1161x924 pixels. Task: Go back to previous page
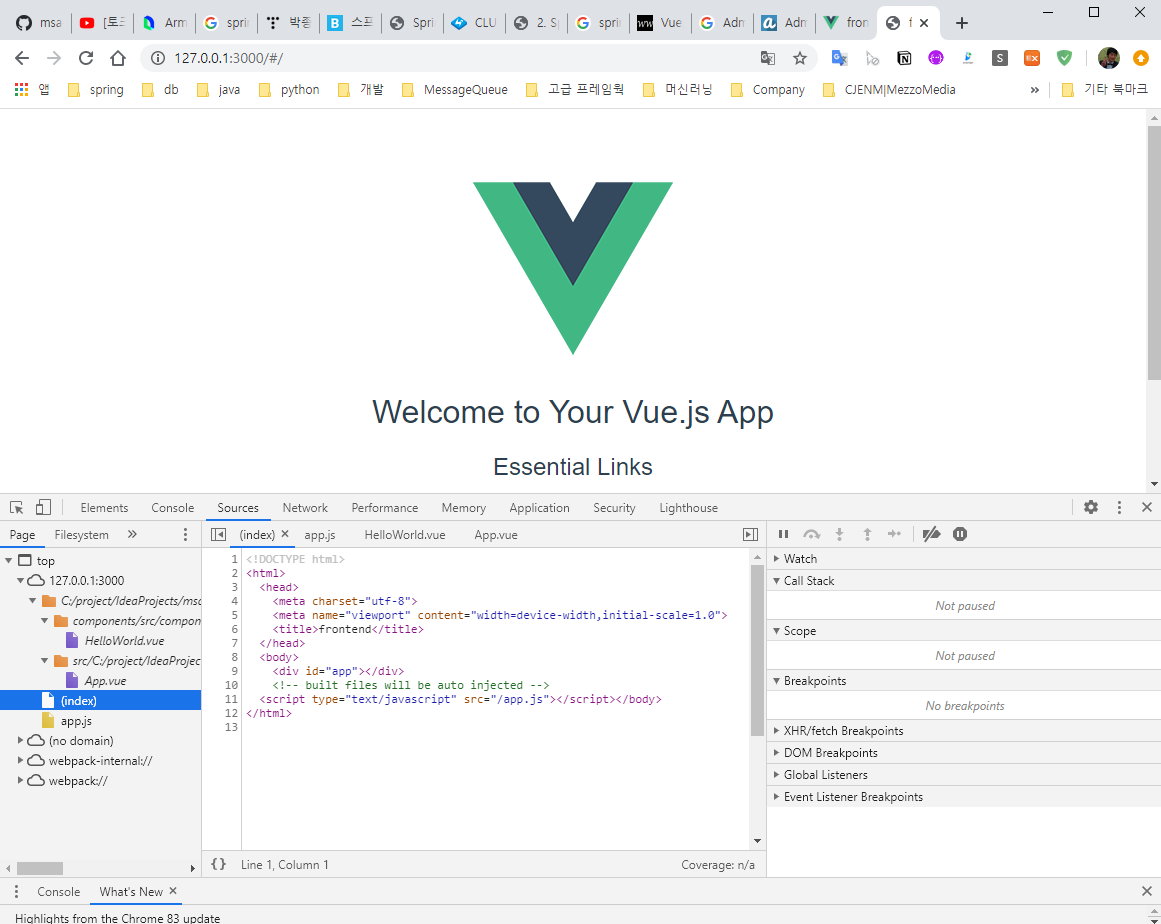pyautogui.click(x=22, y=58)
